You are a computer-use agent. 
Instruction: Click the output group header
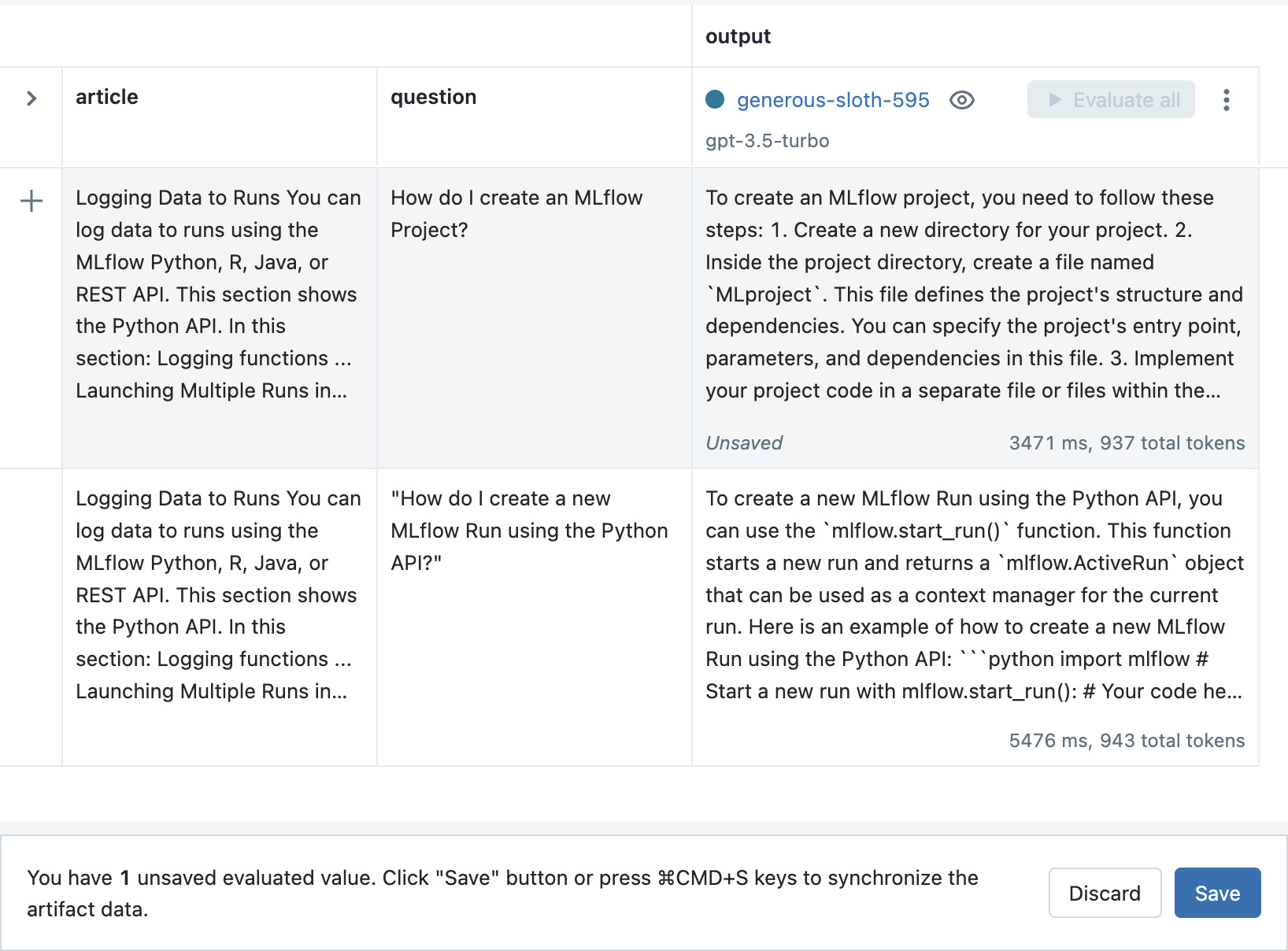click(738, 36)
